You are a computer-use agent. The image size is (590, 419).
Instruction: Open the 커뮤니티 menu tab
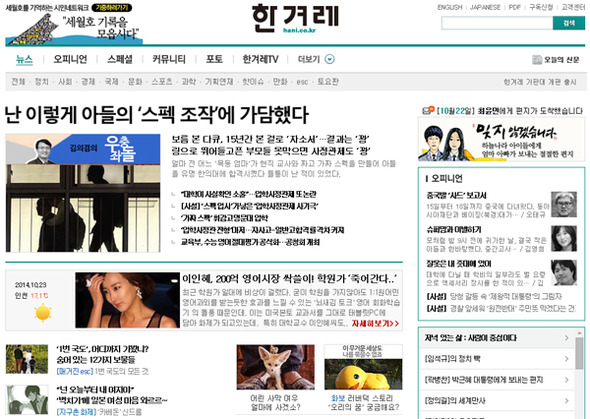[169, 59]
